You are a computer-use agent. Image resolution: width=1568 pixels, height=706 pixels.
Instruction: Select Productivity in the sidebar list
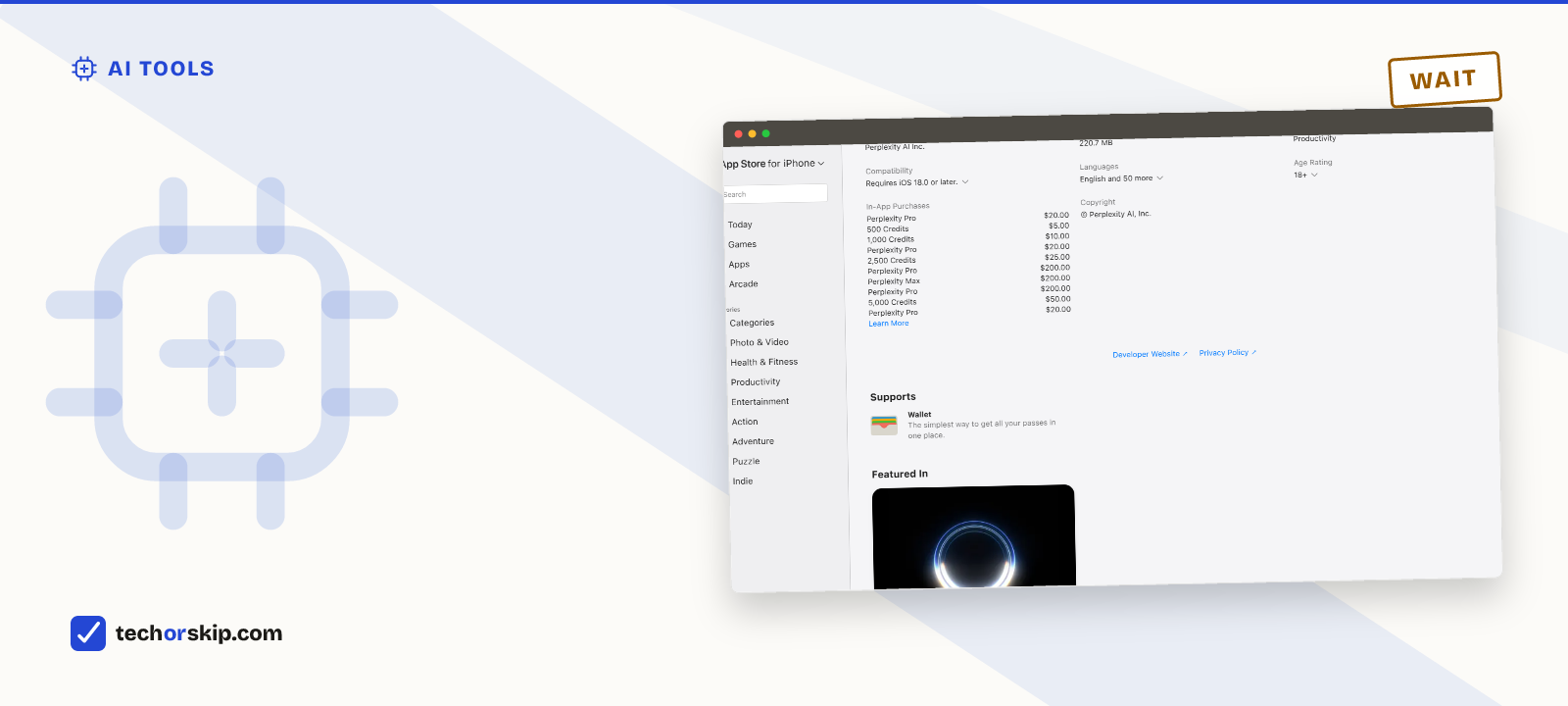point(756,382)
